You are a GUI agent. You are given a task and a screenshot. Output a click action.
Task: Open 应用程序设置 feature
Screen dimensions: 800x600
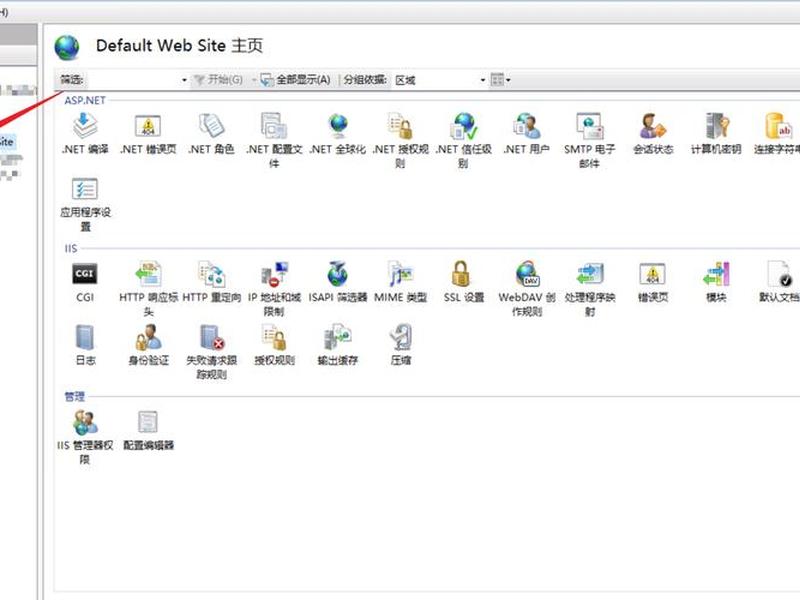click(x=85, y=204)
